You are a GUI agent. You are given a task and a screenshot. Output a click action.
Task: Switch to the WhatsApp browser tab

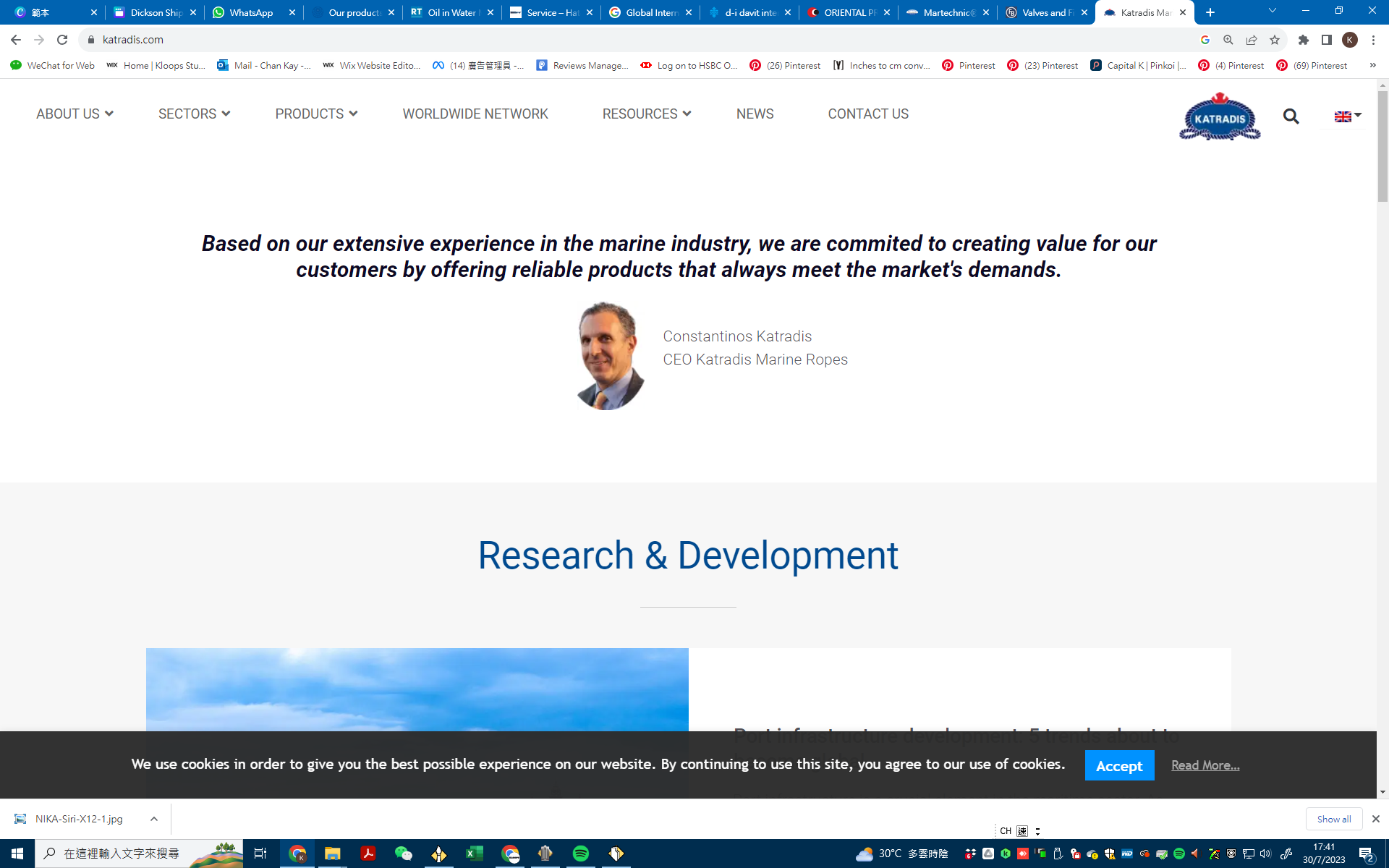251,12
